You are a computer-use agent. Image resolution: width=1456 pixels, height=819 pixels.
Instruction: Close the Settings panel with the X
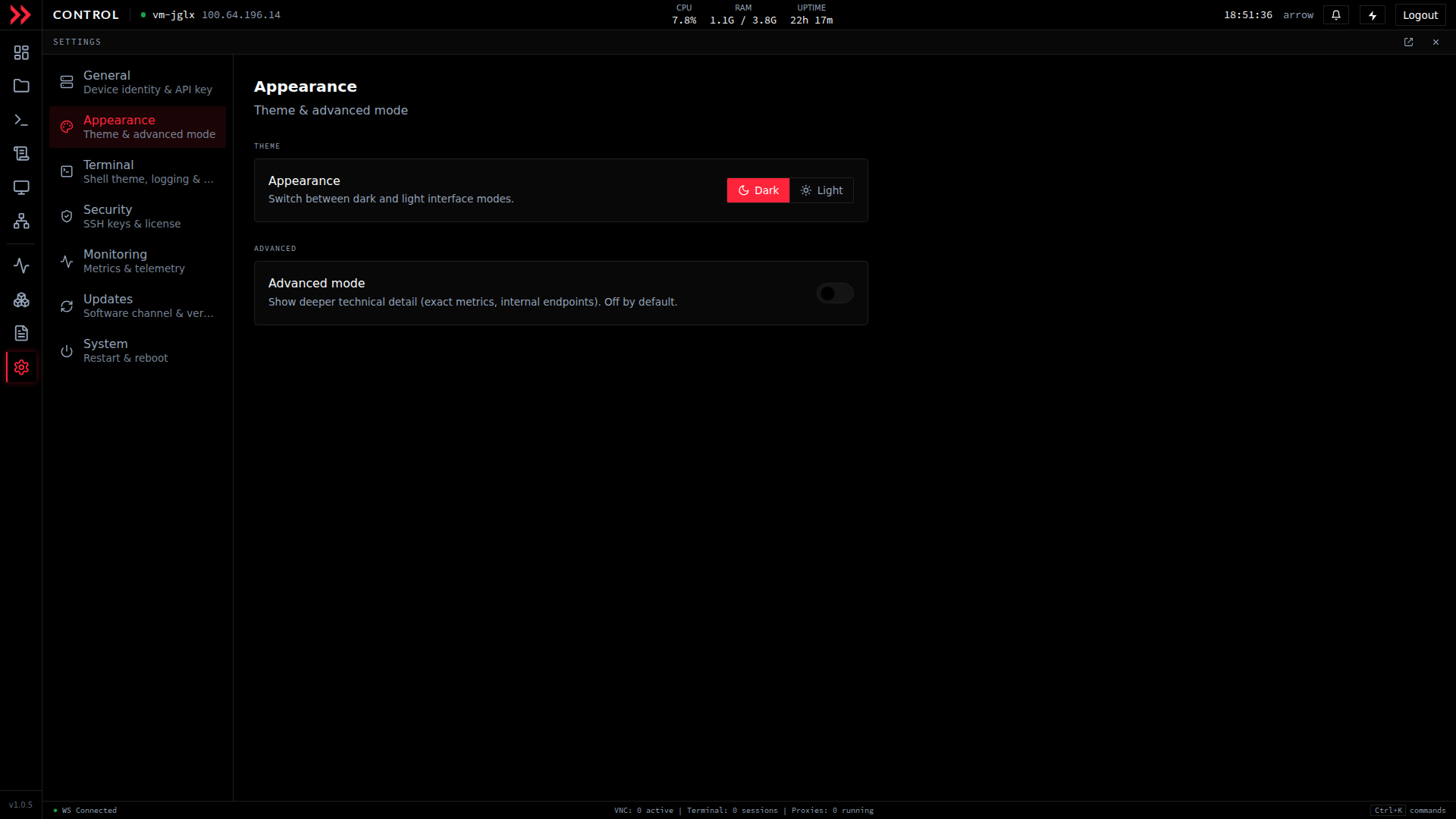pos(1436,42)
